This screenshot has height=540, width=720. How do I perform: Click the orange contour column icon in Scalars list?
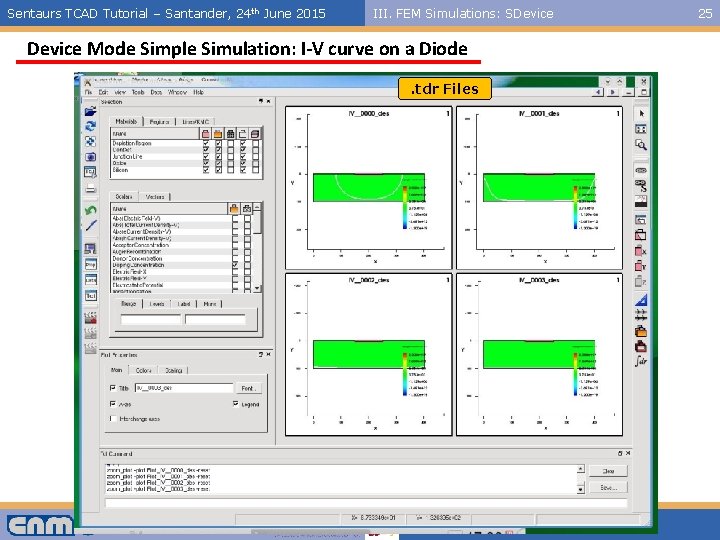[234, 208]
